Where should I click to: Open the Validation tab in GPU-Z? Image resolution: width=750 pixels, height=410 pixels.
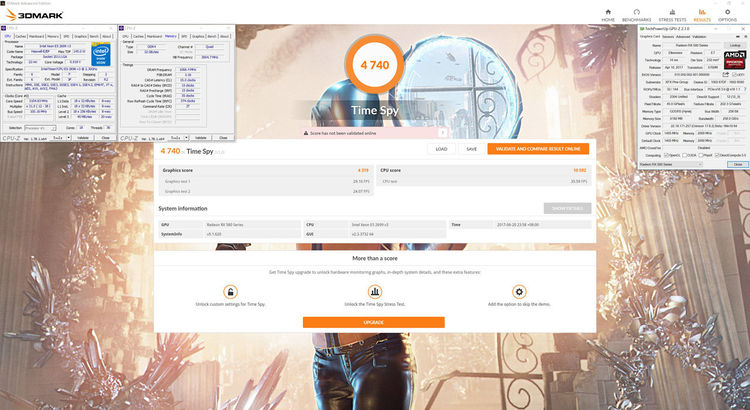coord(699,37)
